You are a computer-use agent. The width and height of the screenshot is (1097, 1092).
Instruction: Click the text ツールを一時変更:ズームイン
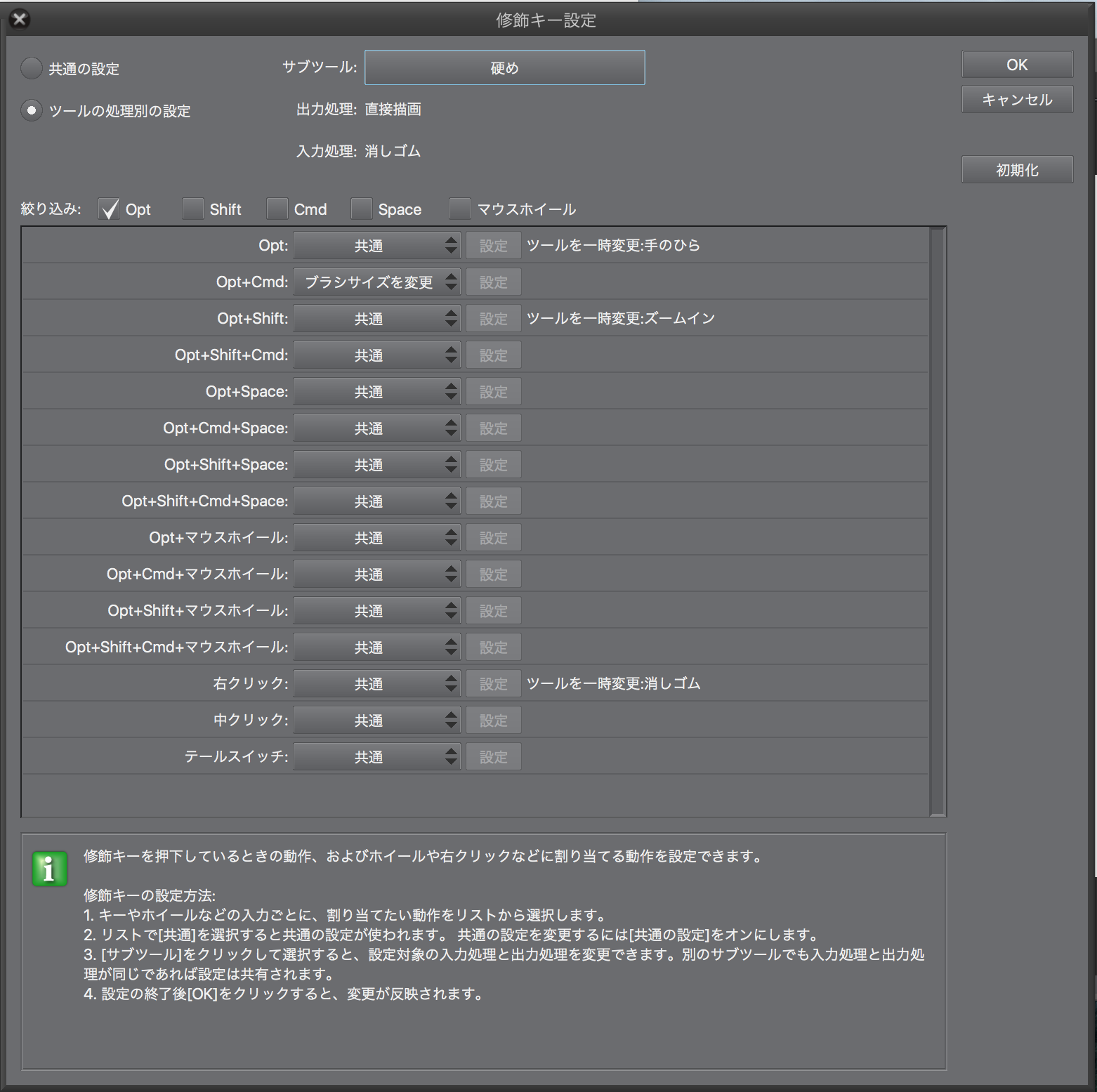(621, 319)
